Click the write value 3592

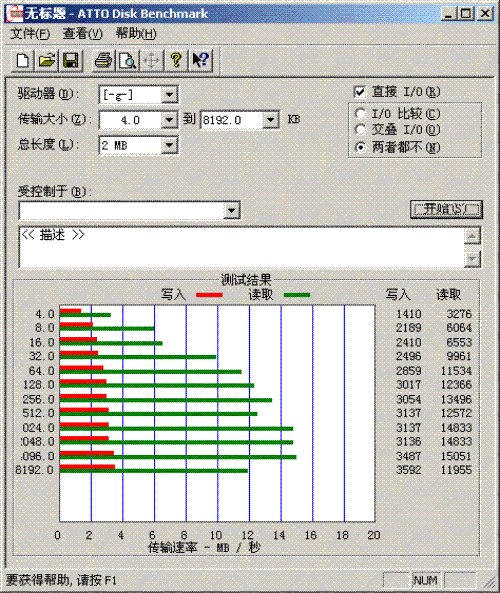(408, 470)
